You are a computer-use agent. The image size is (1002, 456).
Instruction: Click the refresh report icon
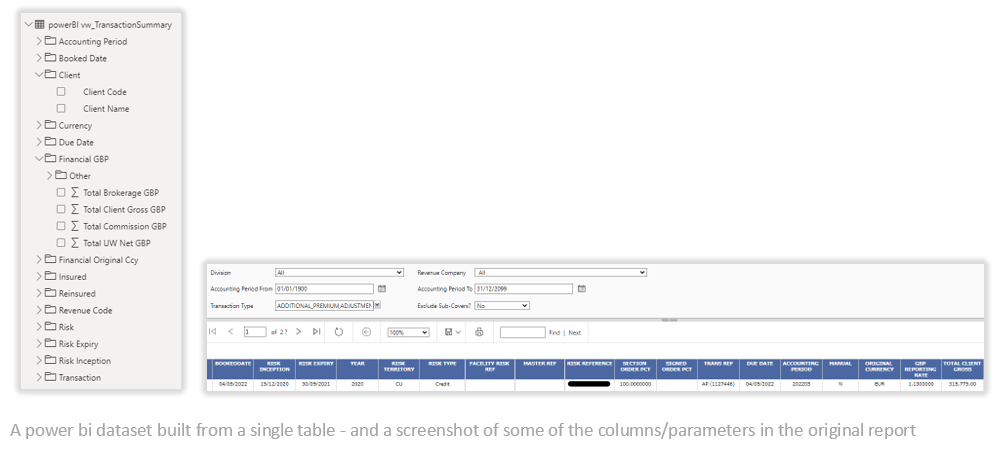click(339, 332)
